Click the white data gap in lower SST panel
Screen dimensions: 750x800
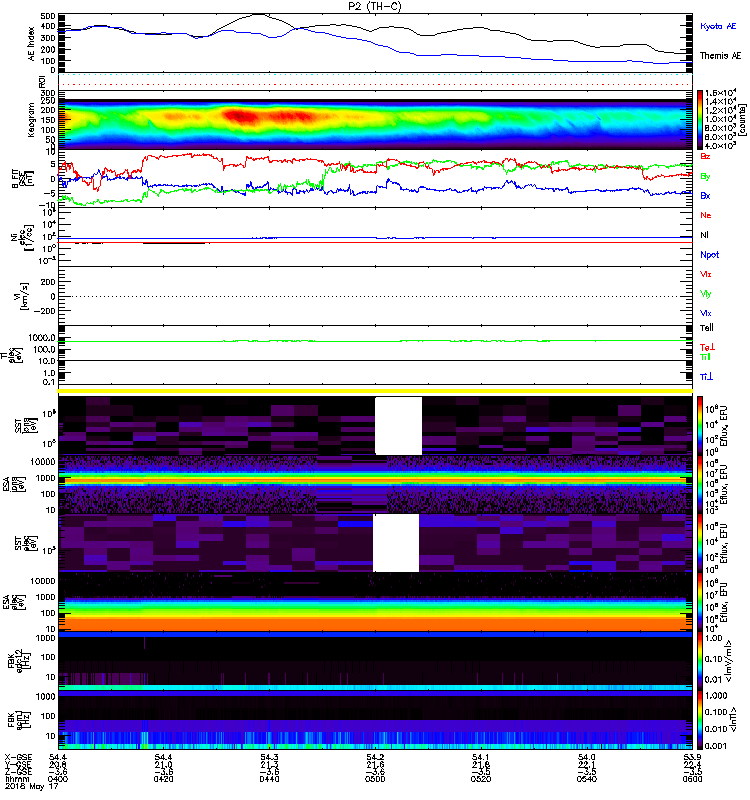pos(397,543)
